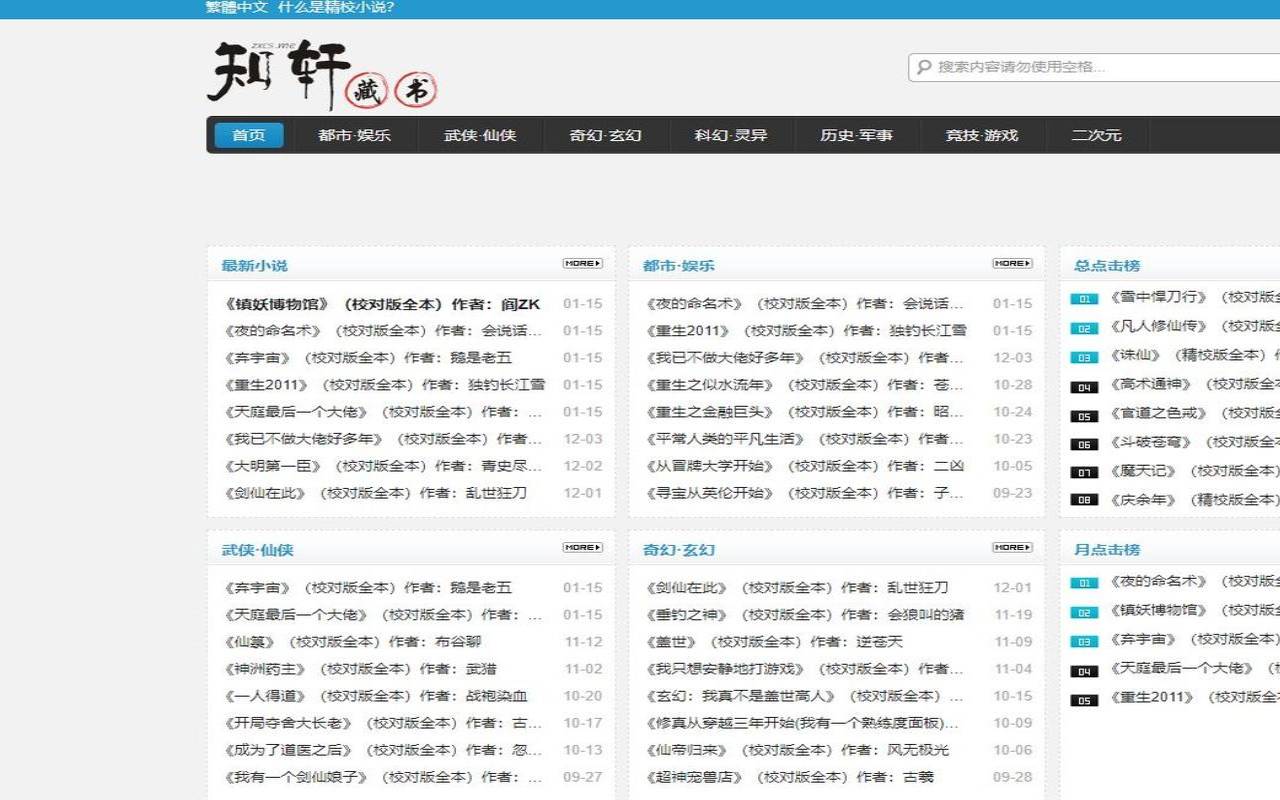
Task: Open 武侠·仙侠 section heading link
Action: tap(257, 549)
